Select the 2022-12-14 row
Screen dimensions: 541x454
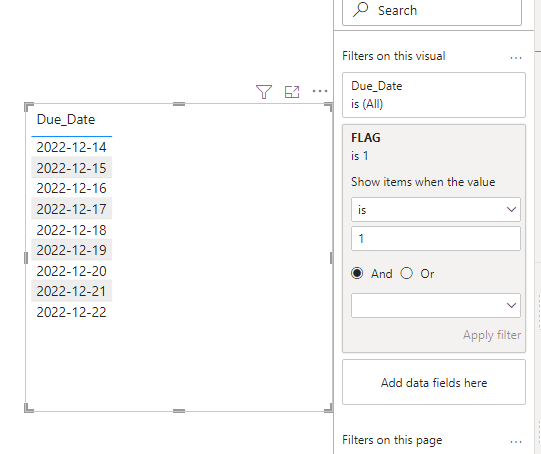click(71, 147)
